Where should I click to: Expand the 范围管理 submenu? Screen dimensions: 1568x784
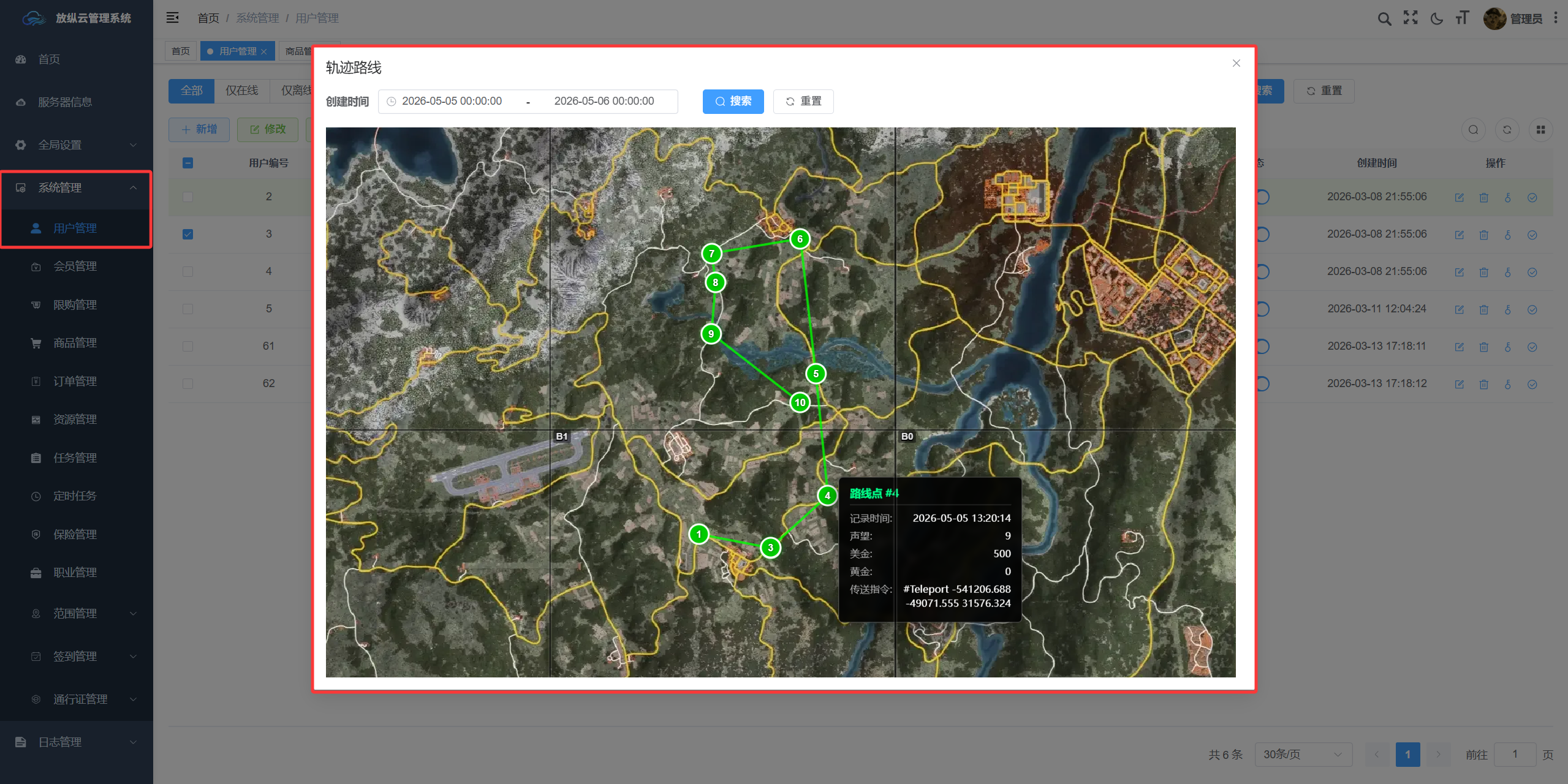pyautogui.click(x=77, y=614)
